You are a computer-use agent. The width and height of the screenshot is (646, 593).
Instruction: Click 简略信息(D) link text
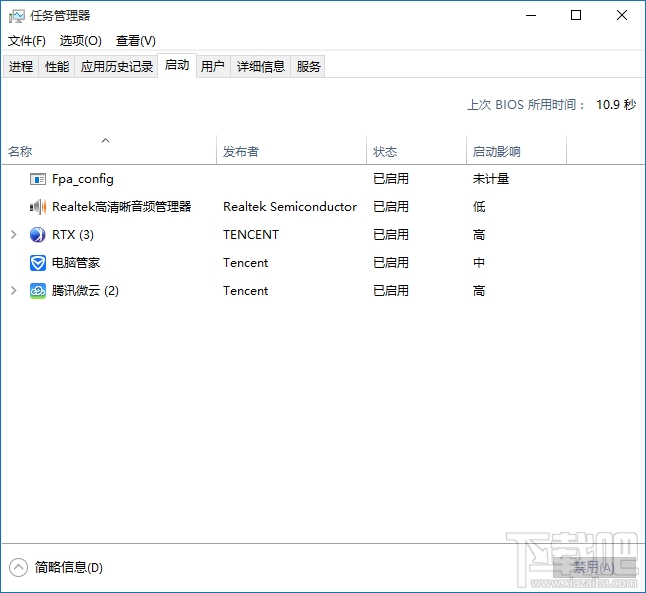[x=69, y=567]
